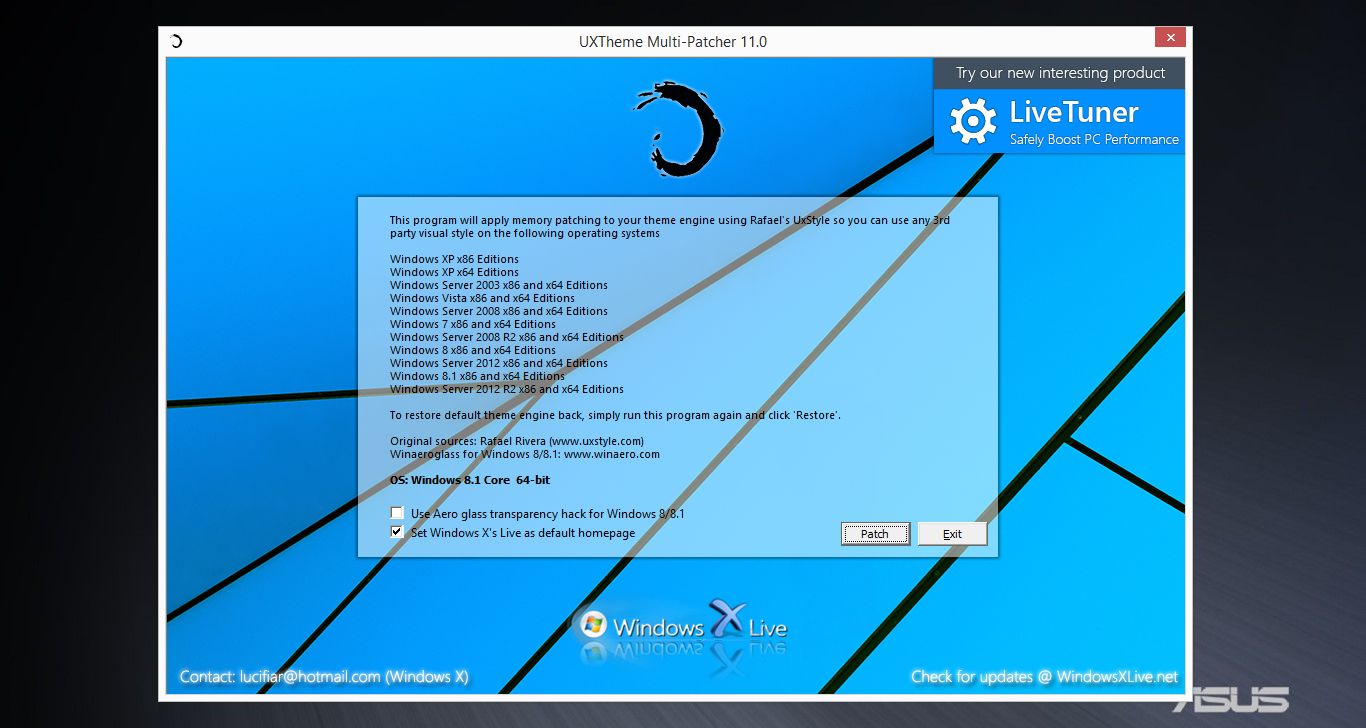The image size is (1366, 728).
Task: Click the Try our new interesting product banner
Action: tap(1058, 72)
